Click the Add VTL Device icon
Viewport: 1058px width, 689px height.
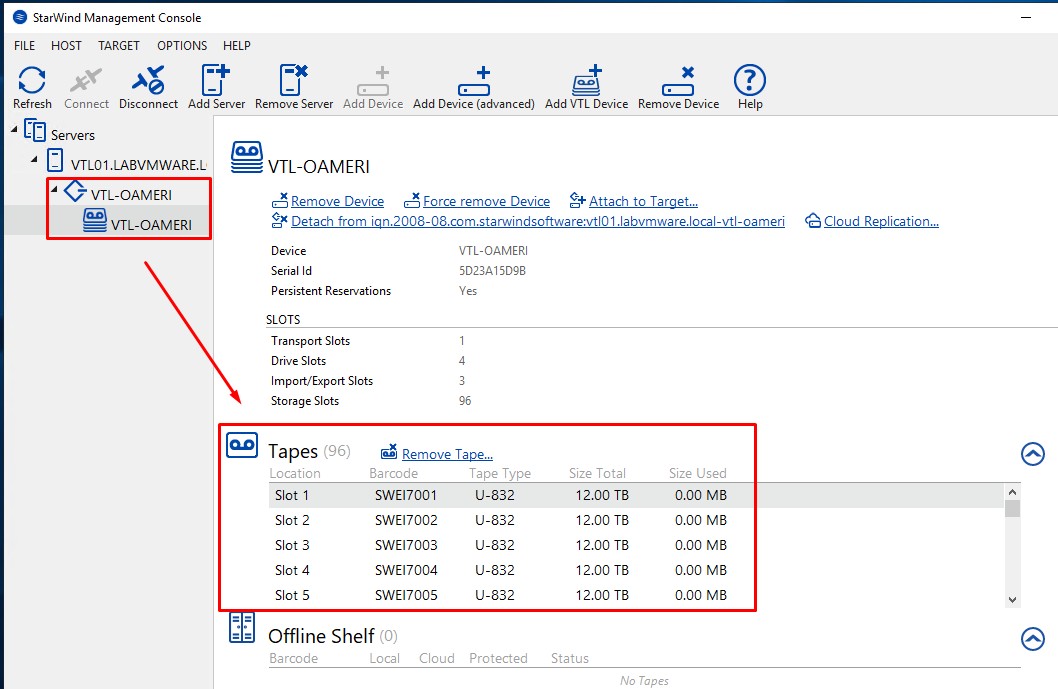tap(586, 82)
